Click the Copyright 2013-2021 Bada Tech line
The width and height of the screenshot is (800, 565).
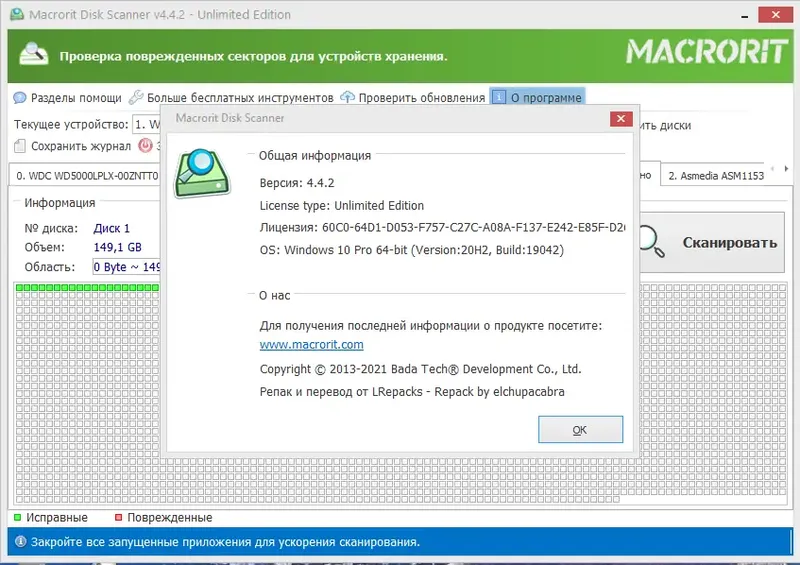pyautogui.click(x=420, y=369)
